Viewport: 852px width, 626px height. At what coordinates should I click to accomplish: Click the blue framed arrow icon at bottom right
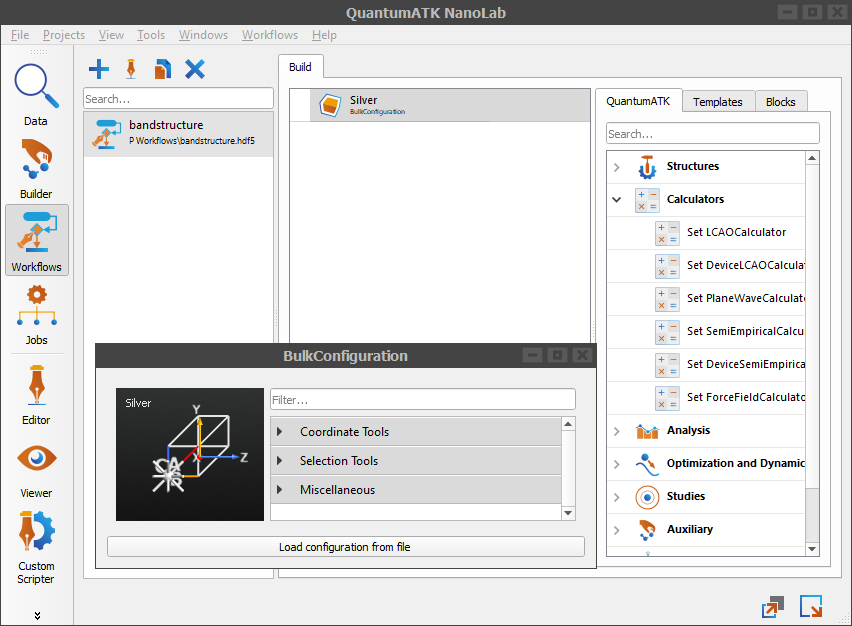pos(811,606)
